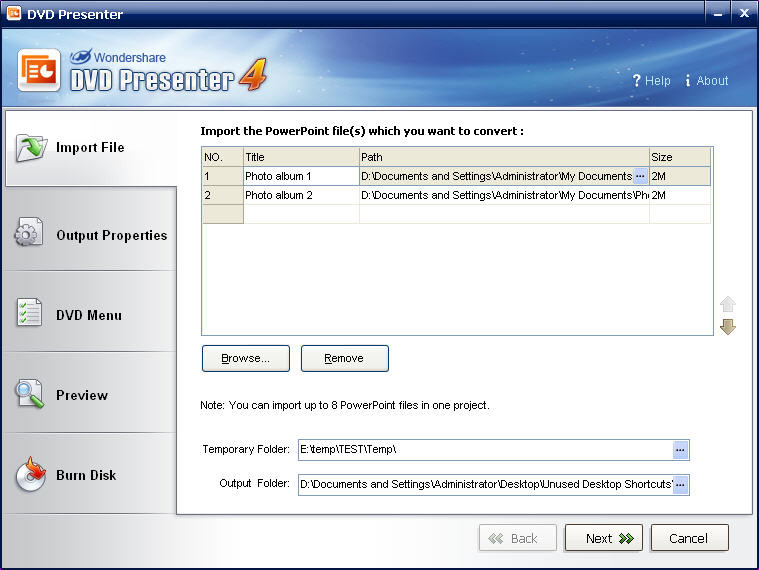This screenshot has width=759, height=570.
Task: Click the Preview magnifier icon
Action: click(30, 394)
